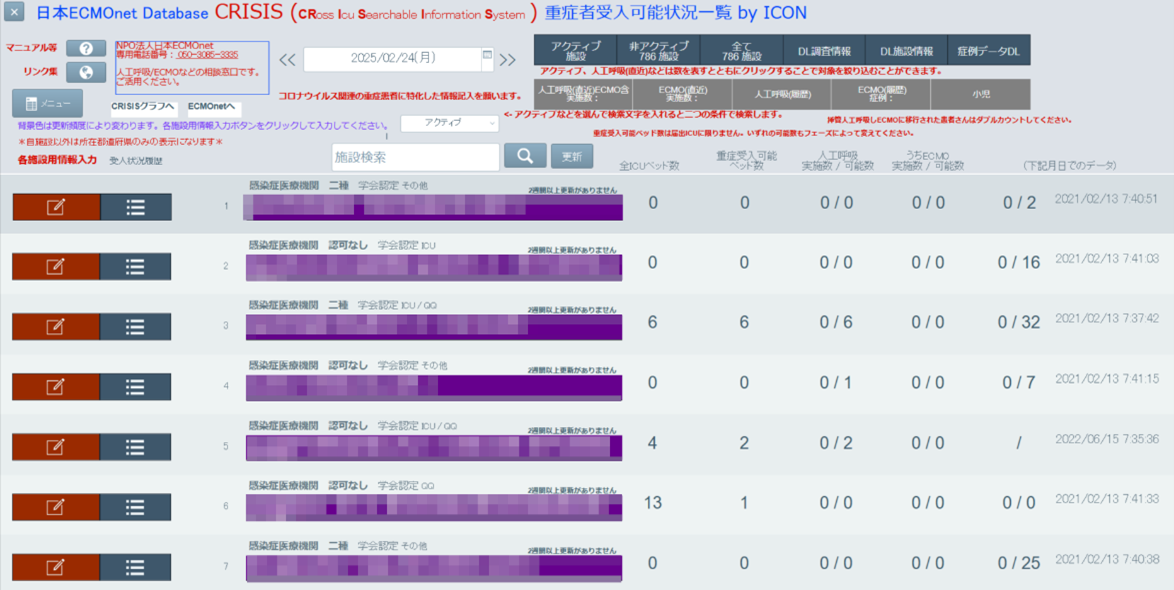Expand the アクティブ filter dropdown
The image size is (1174, 590).
click(450, 123)
